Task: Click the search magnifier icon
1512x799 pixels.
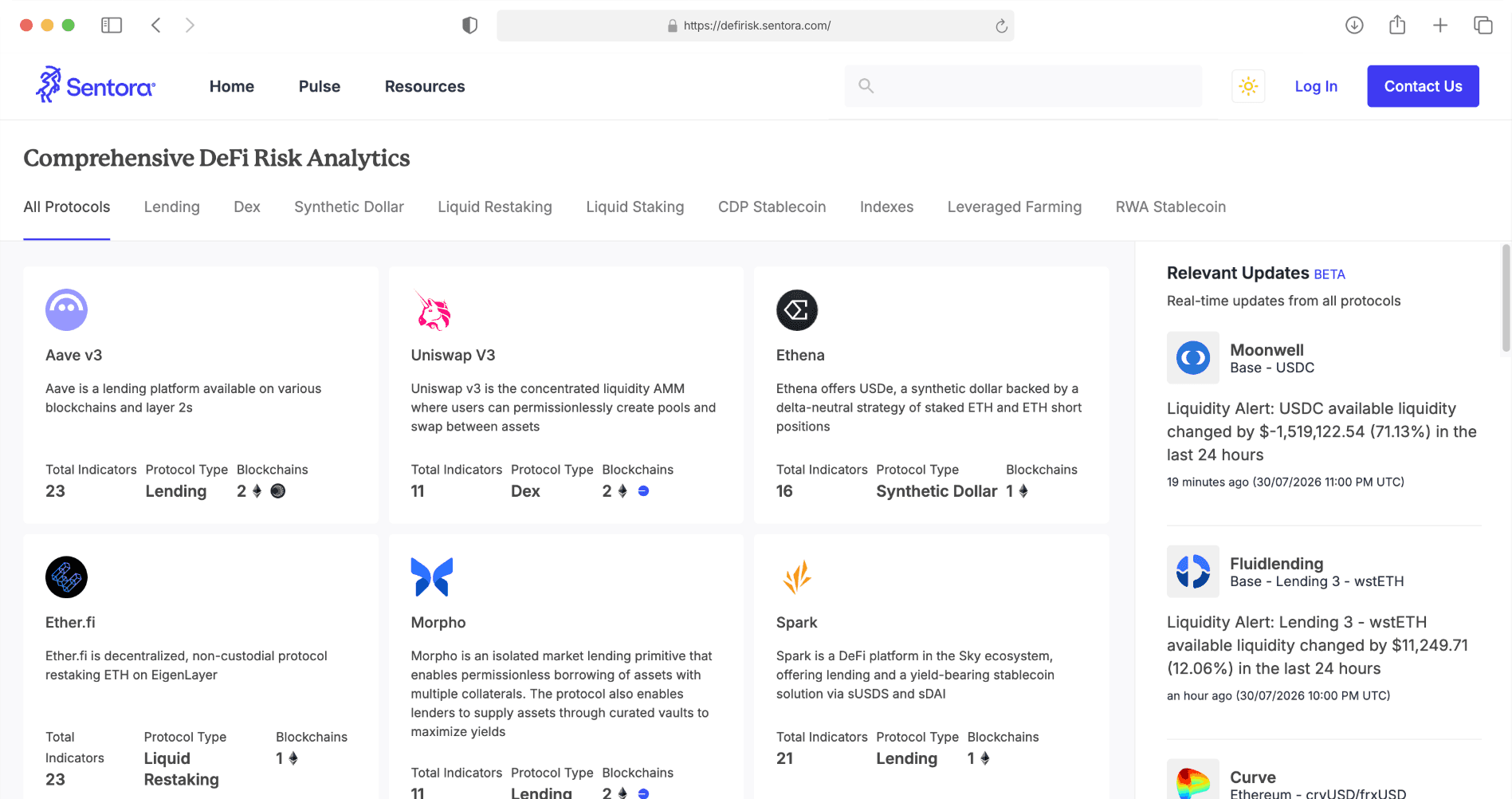Action: pos(866,86)
